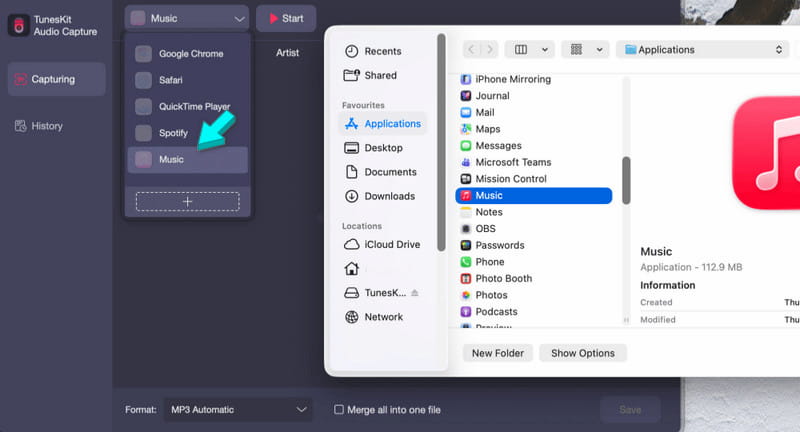The width and height of the screenshot is (800, 432).
Task: Select the Podcasts app
Action: (533, 312)
